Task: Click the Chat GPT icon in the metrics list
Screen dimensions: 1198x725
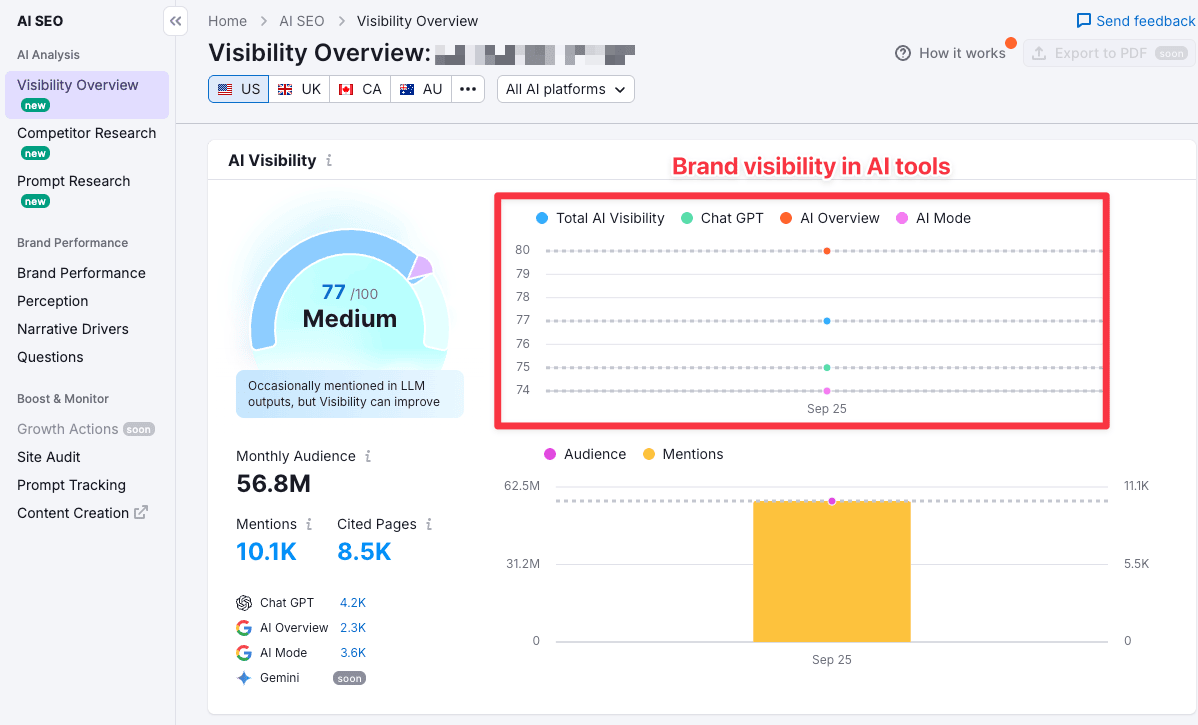Action: point(244,603)
